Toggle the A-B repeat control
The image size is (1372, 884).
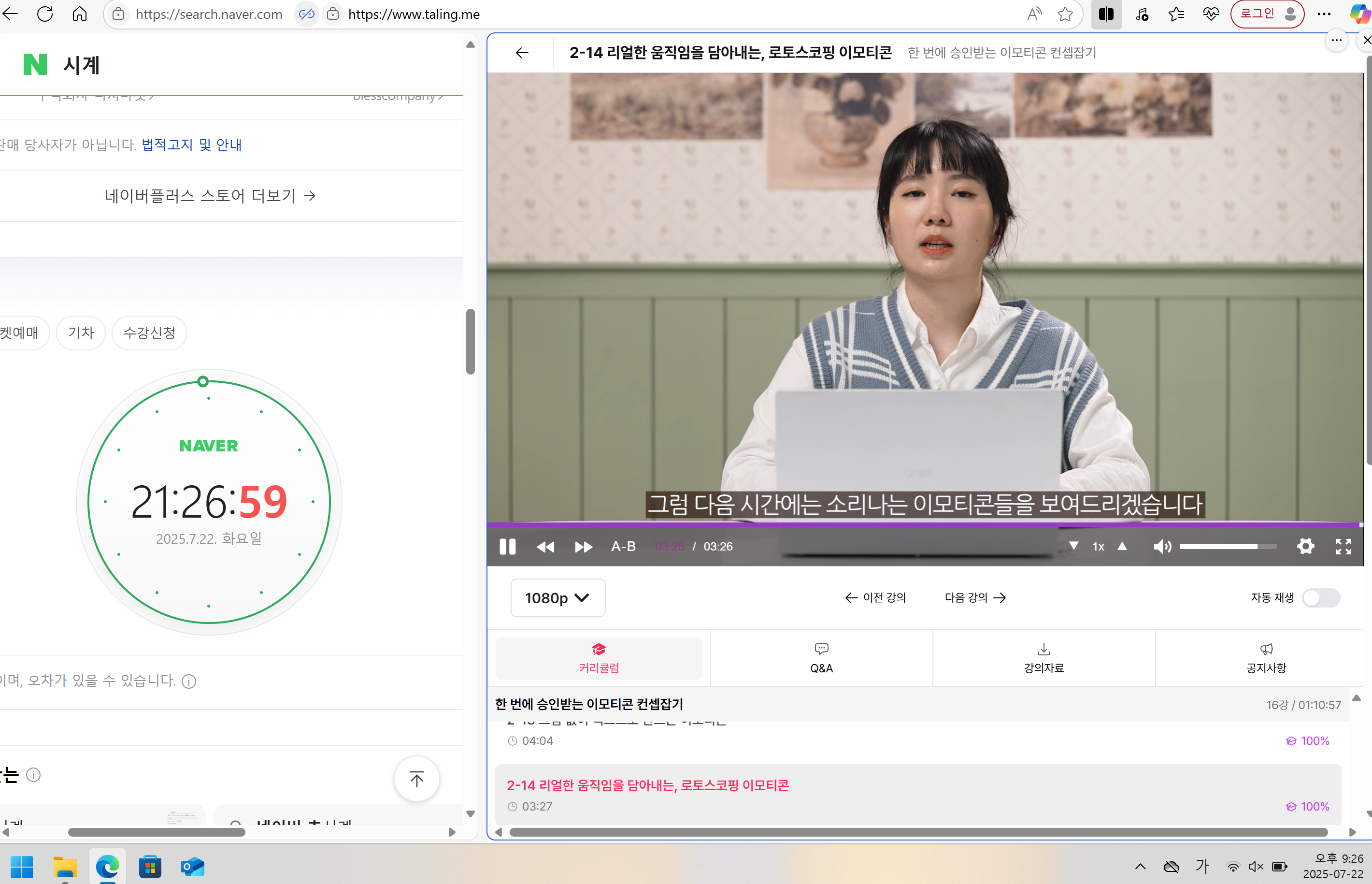pos(623,547)
